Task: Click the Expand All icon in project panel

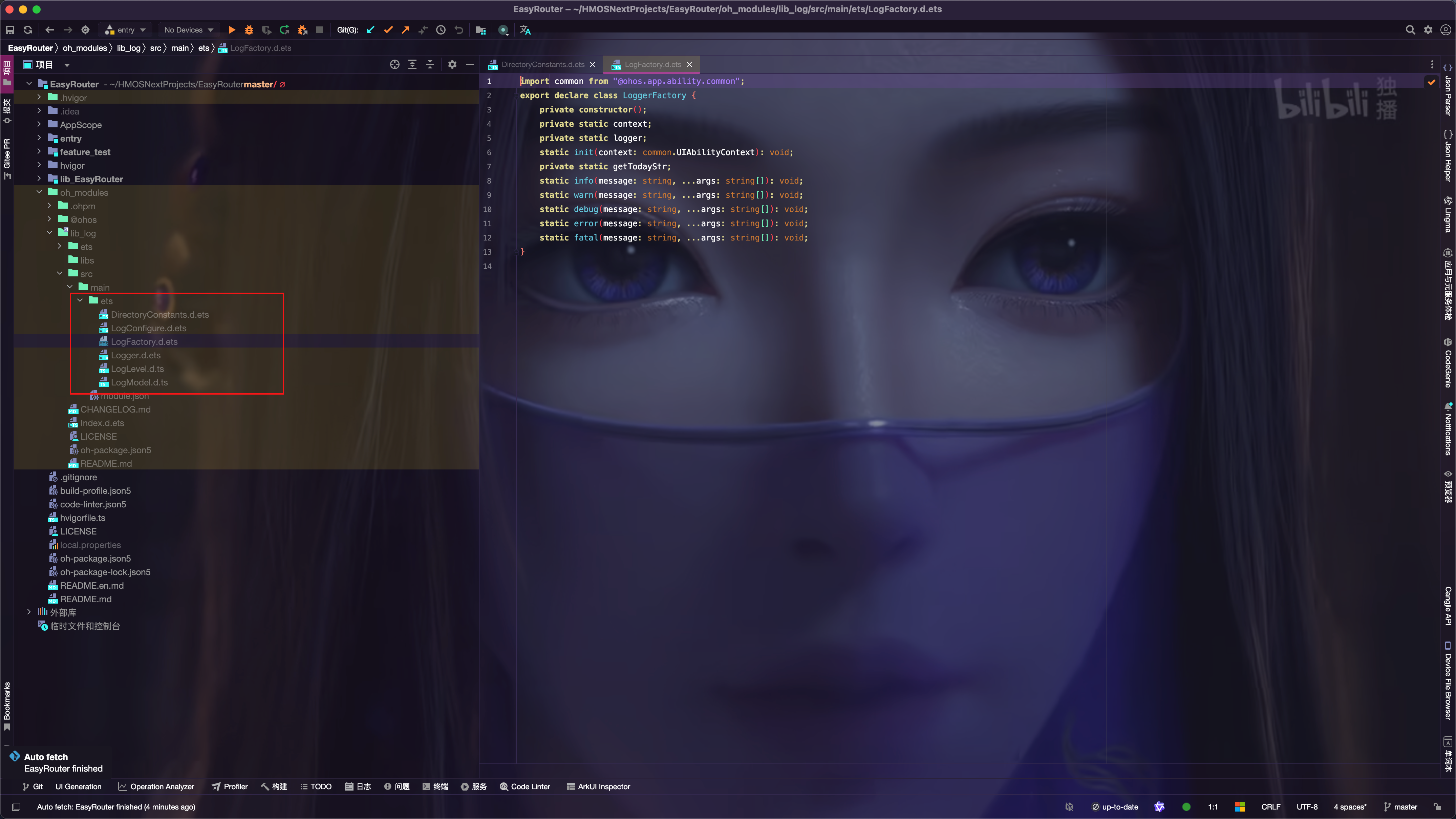Action: point(412,64)
